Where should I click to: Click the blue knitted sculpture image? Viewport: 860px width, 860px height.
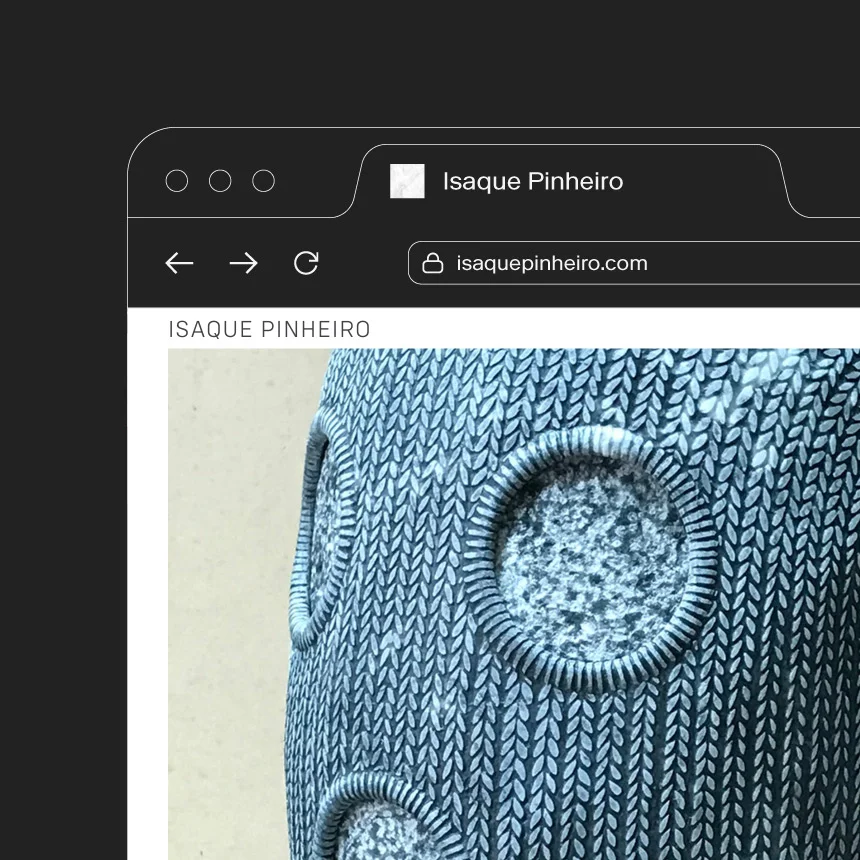click(514, 604)
